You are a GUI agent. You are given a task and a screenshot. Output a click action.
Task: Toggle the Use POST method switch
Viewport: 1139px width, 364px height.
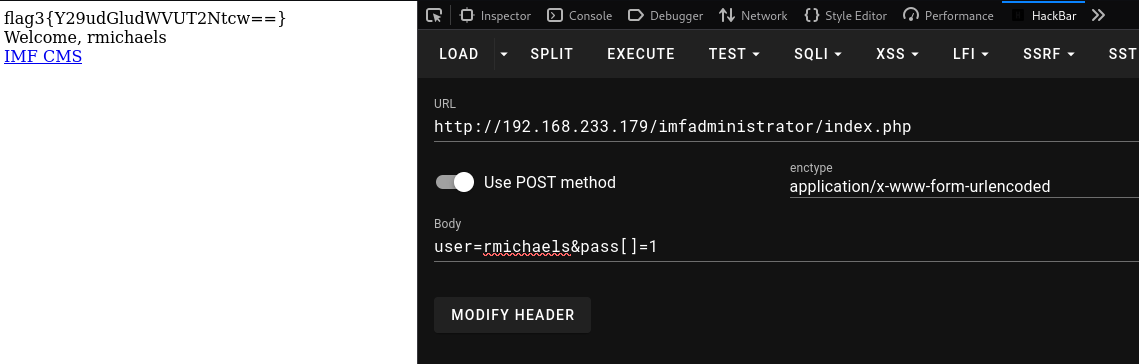tap(455, 182)
